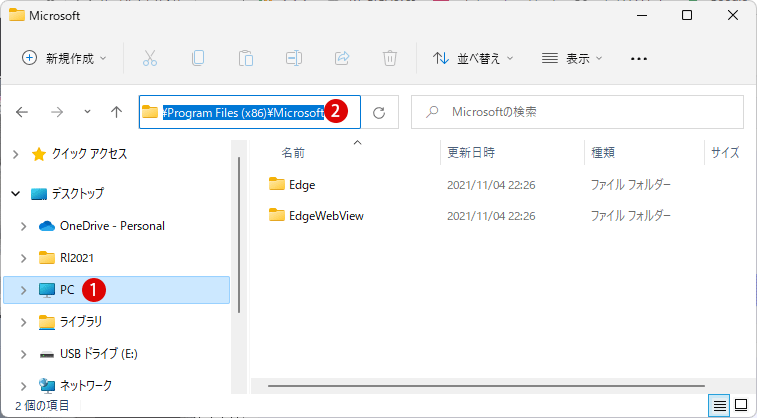Viewport: 757px width, 418px height.
Task: Select OneDrive - Personal in tree
Action: [102, 226]
